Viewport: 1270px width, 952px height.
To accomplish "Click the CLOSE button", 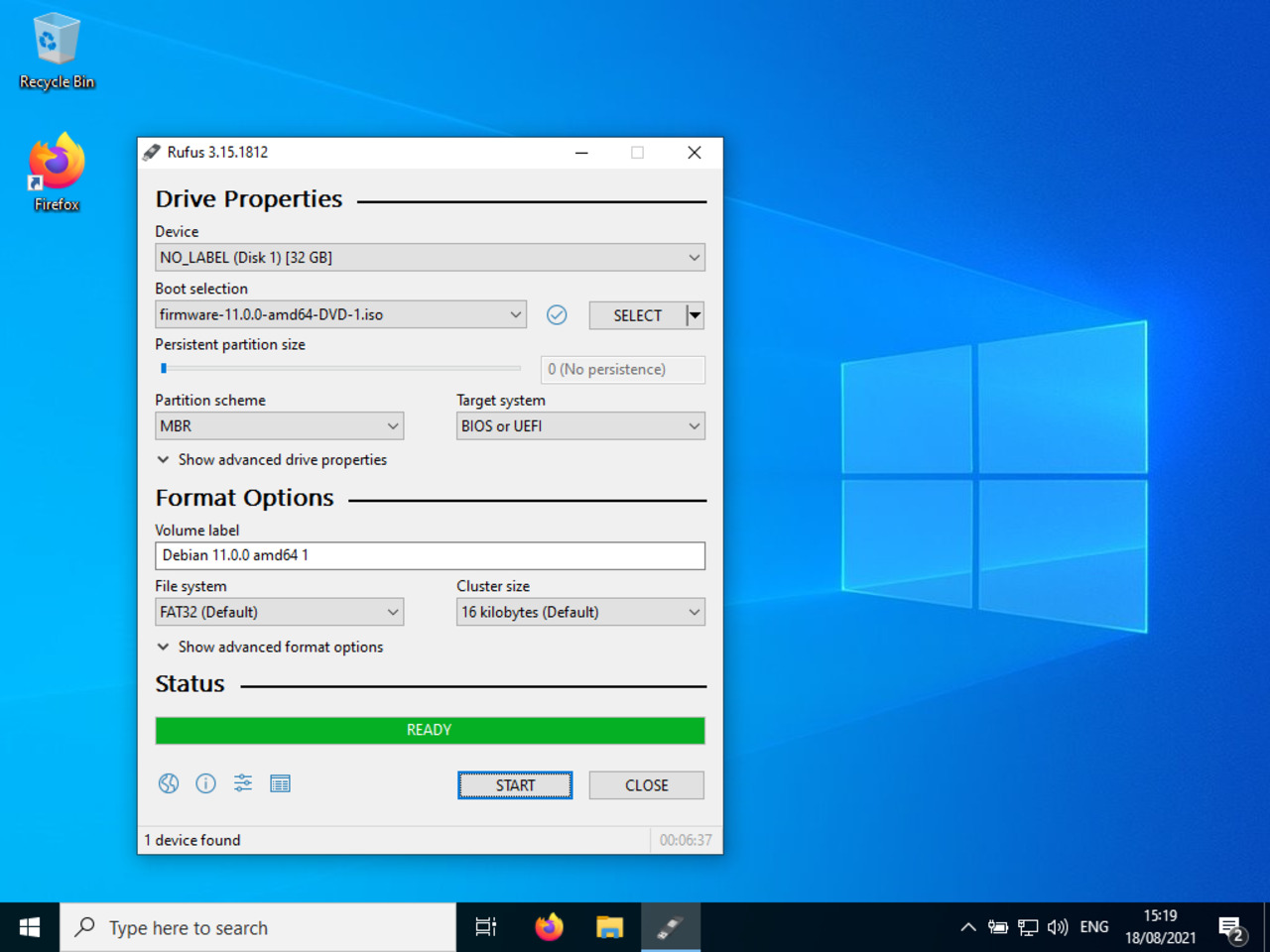I will pos(647,784).
